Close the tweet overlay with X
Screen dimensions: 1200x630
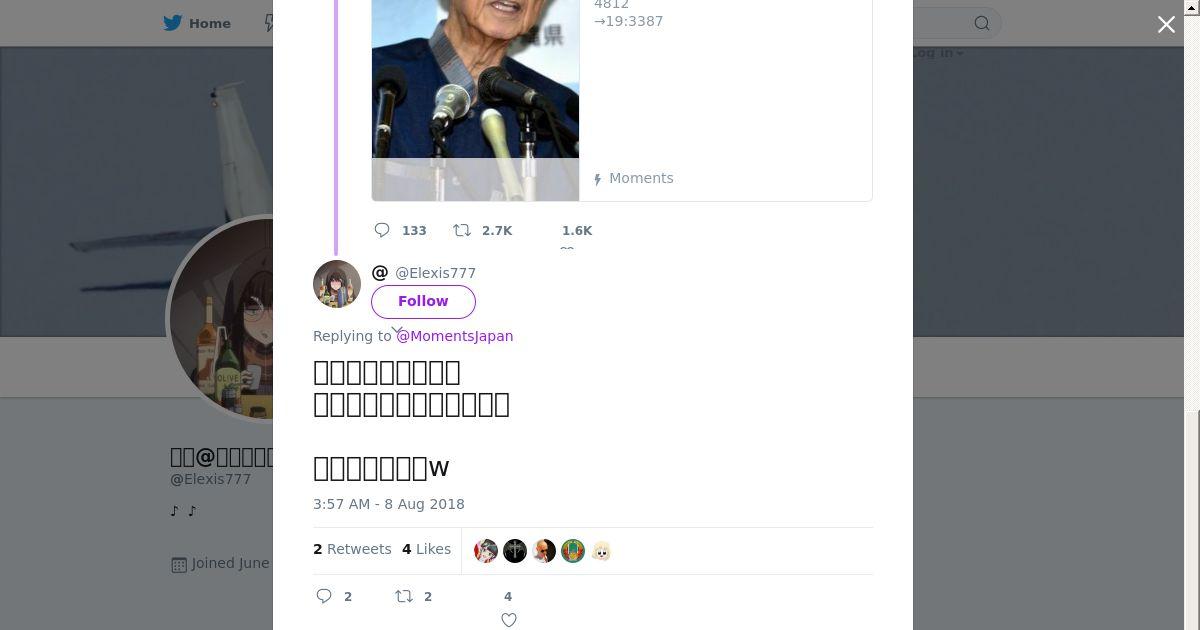coord(1166,25)
